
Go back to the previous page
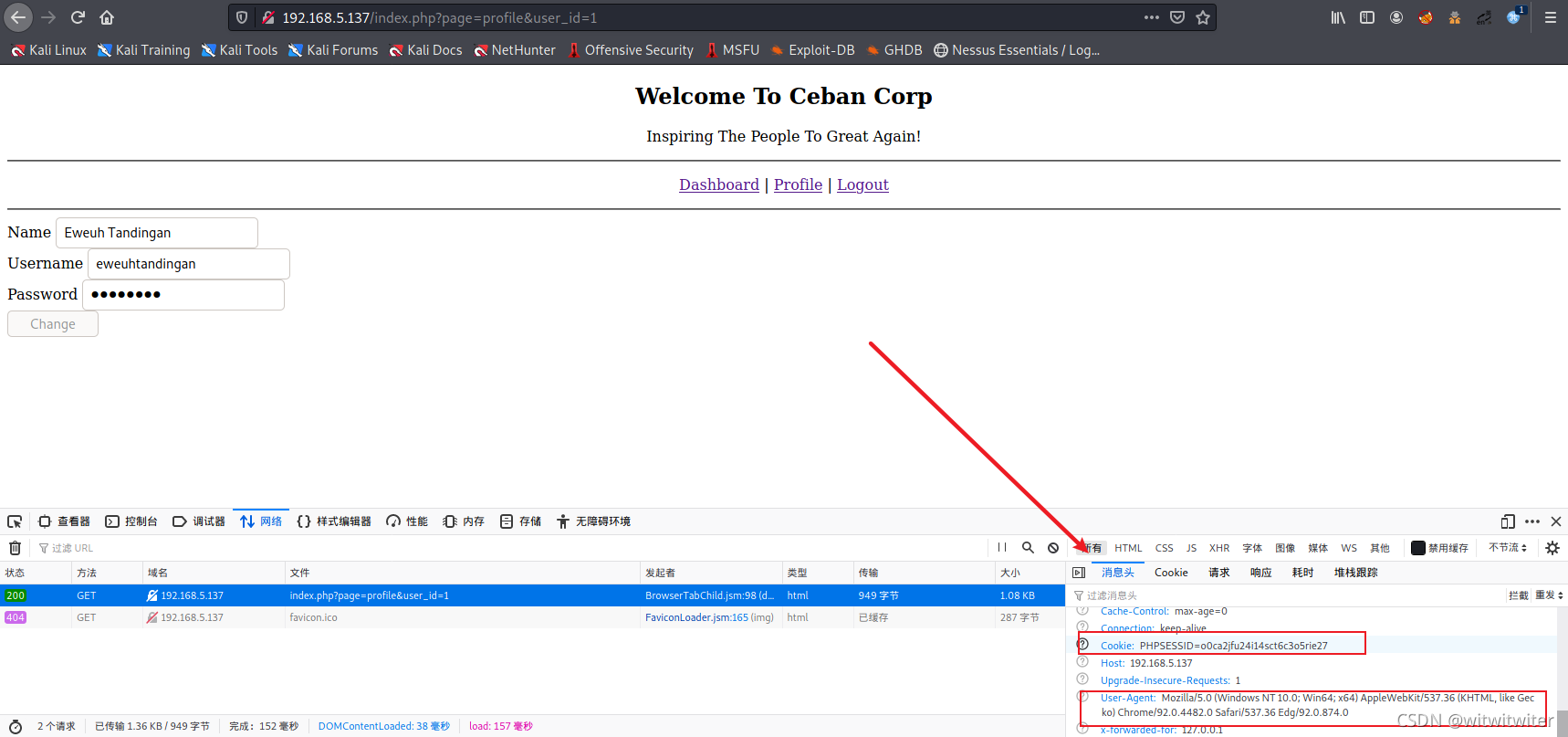point(18,17)
